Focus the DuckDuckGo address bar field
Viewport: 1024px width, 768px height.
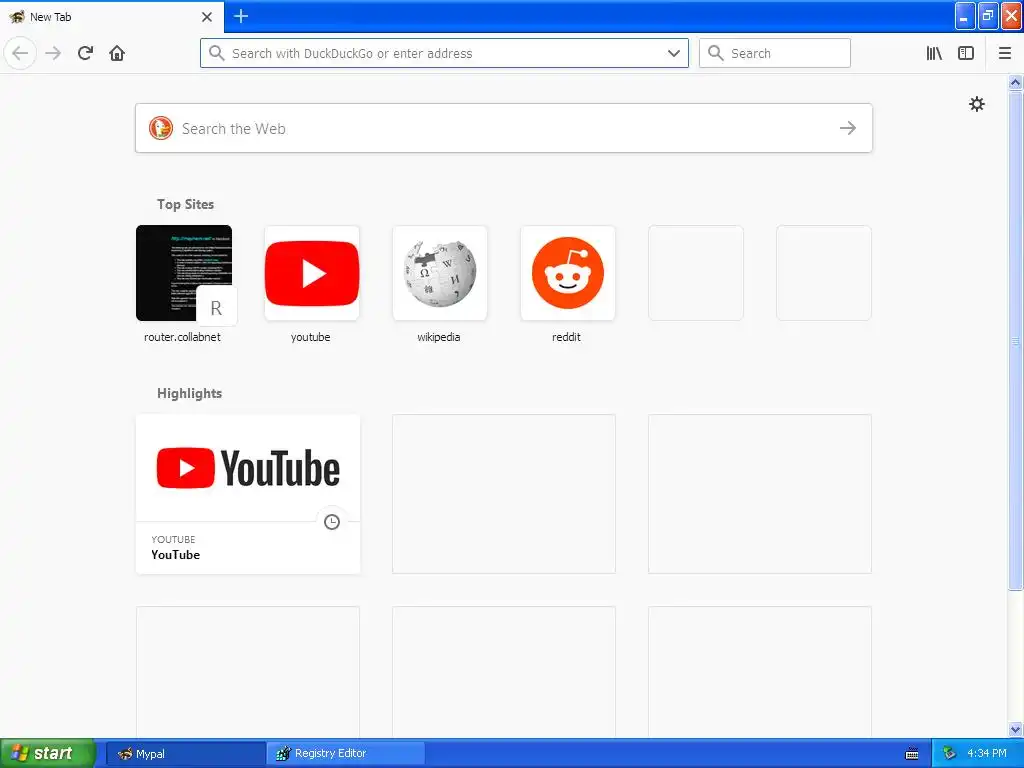pyautogui.click(x=444, y=53)
